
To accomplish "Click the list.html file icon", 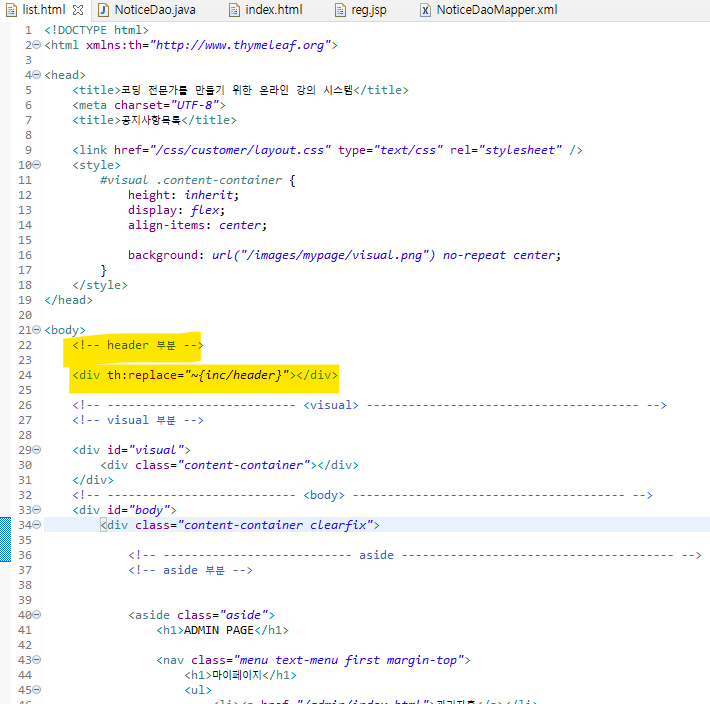I will [11, 10].
